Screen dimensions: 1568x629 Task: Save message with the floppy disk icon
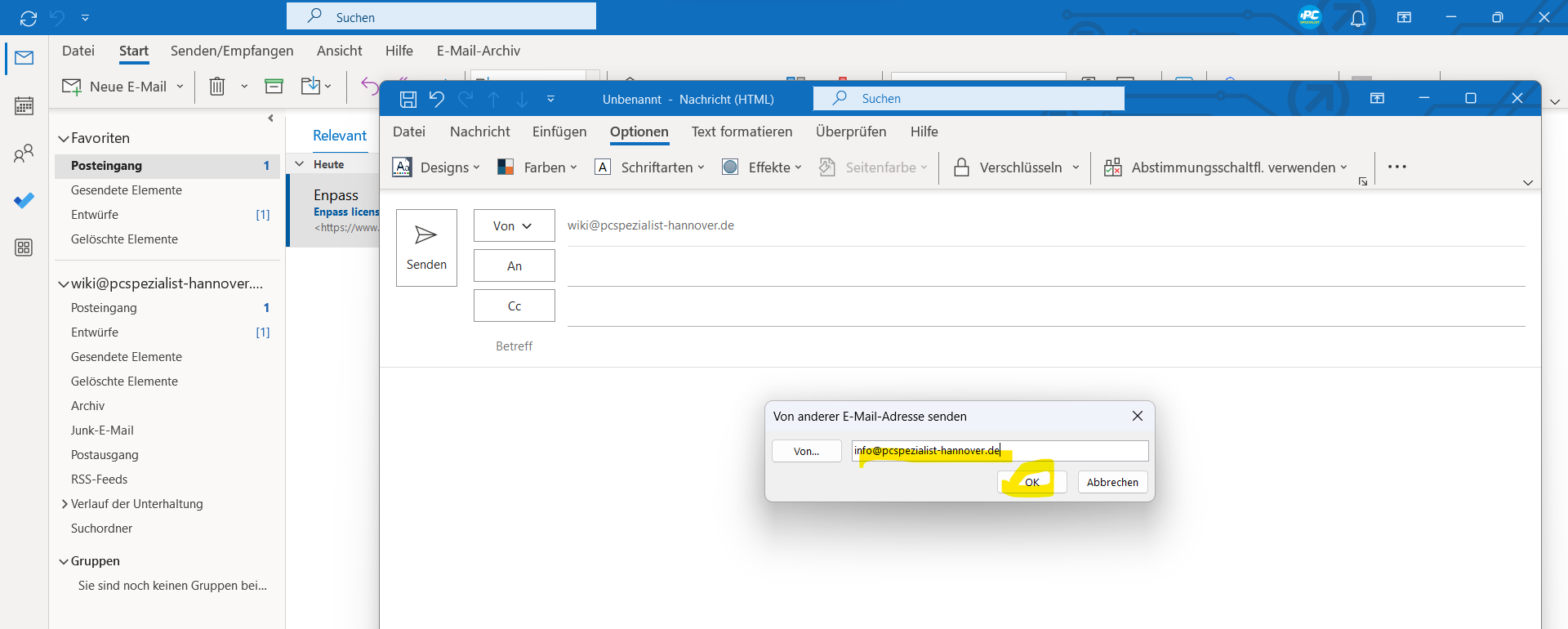click(408, 100)
